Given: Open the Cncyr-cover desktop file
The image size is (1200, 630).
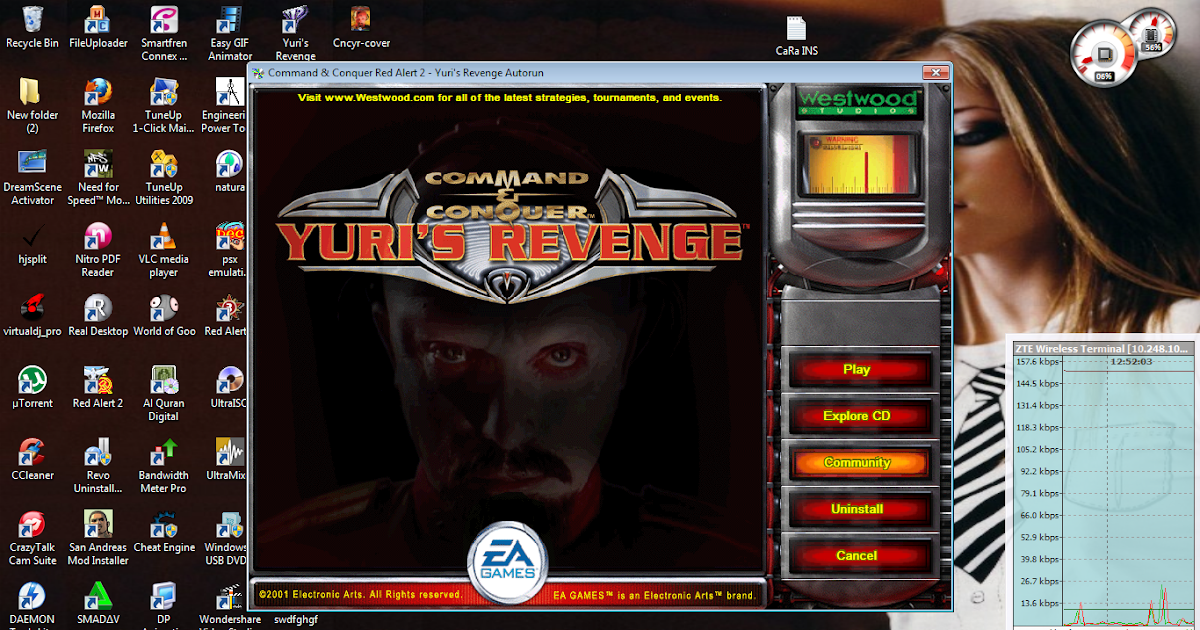Looking at the screenshot, I should tap(362, 27).
